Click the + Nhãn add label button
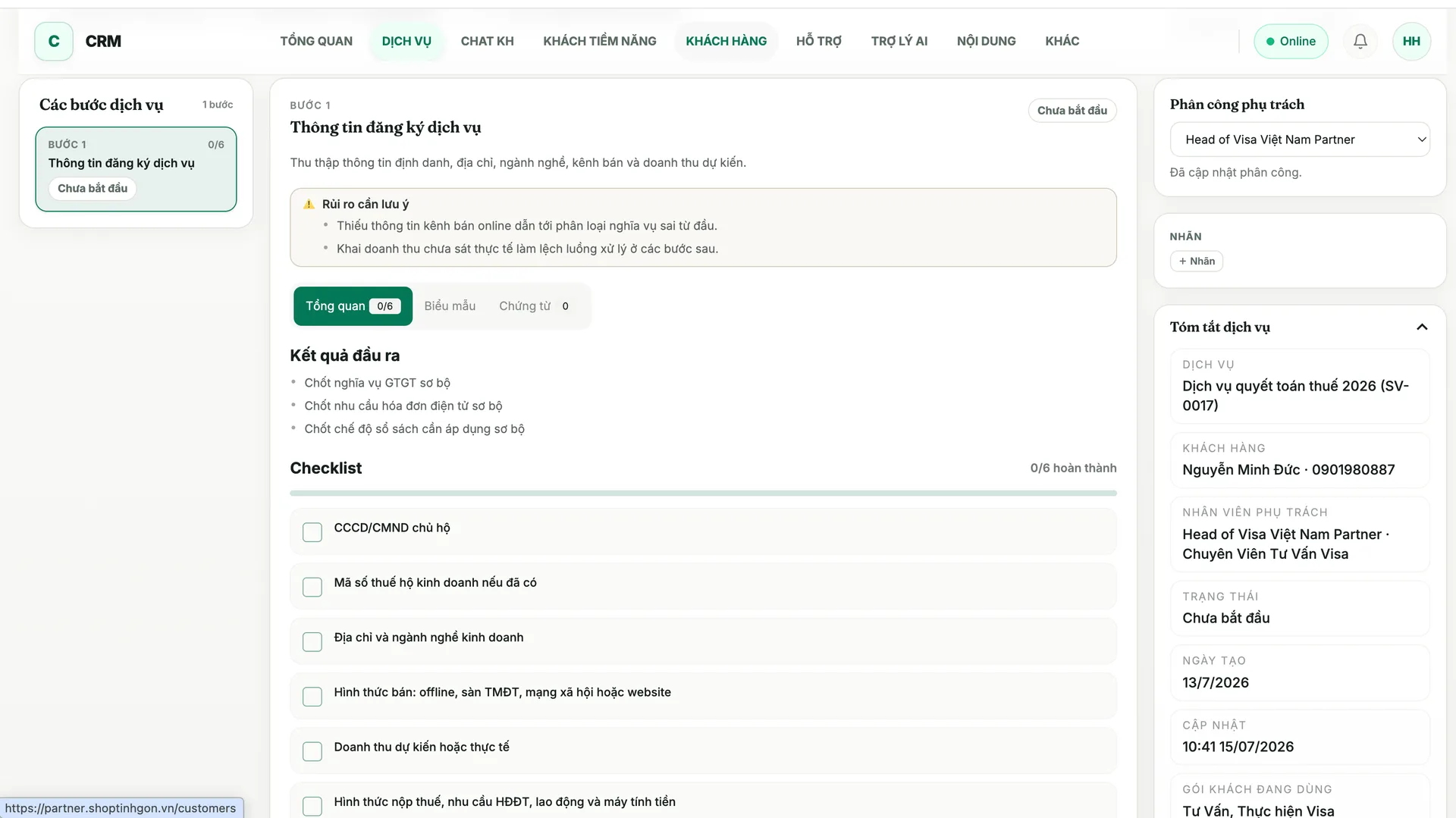Viewport: 1456px width, 818px height. click(x=1197, y=261)
